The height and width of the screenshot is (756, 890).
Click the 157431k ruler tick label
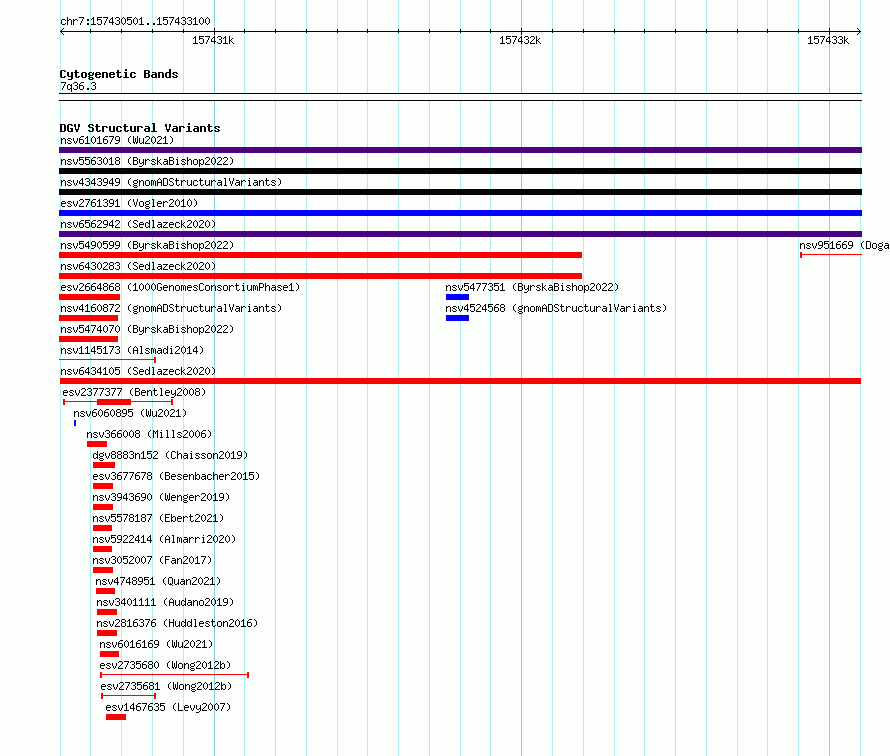(213, 40)
